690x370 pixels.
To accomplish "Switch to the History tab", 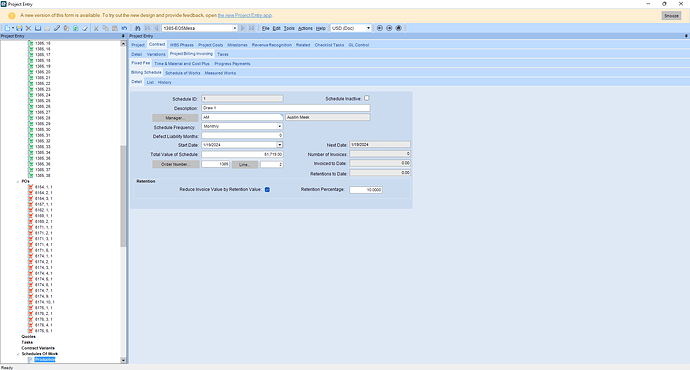I will pyautogui.click(x=165, y=82).
